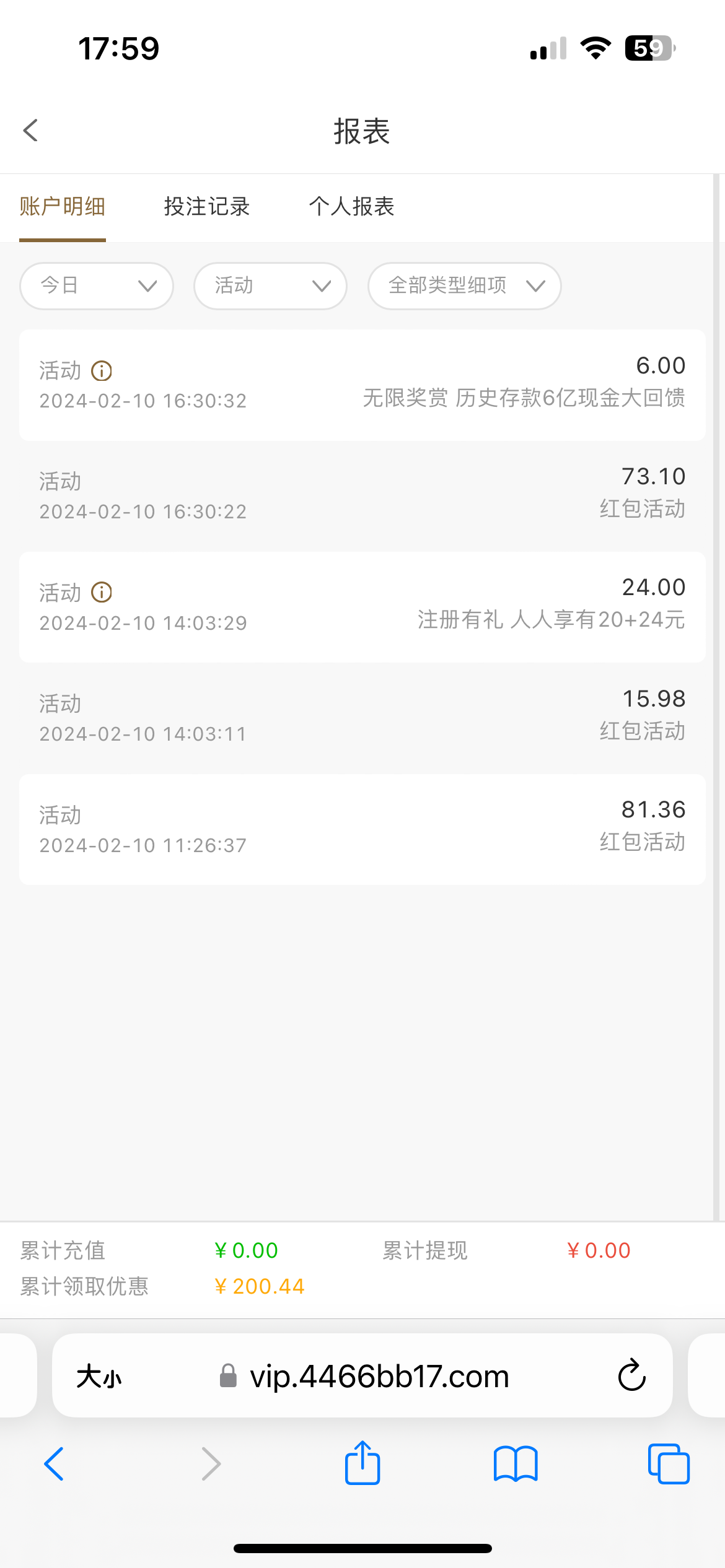Expand the 今日 date dropdown
The width and height of the screenshot is (725, 1568).
click(x=97, y=286)
